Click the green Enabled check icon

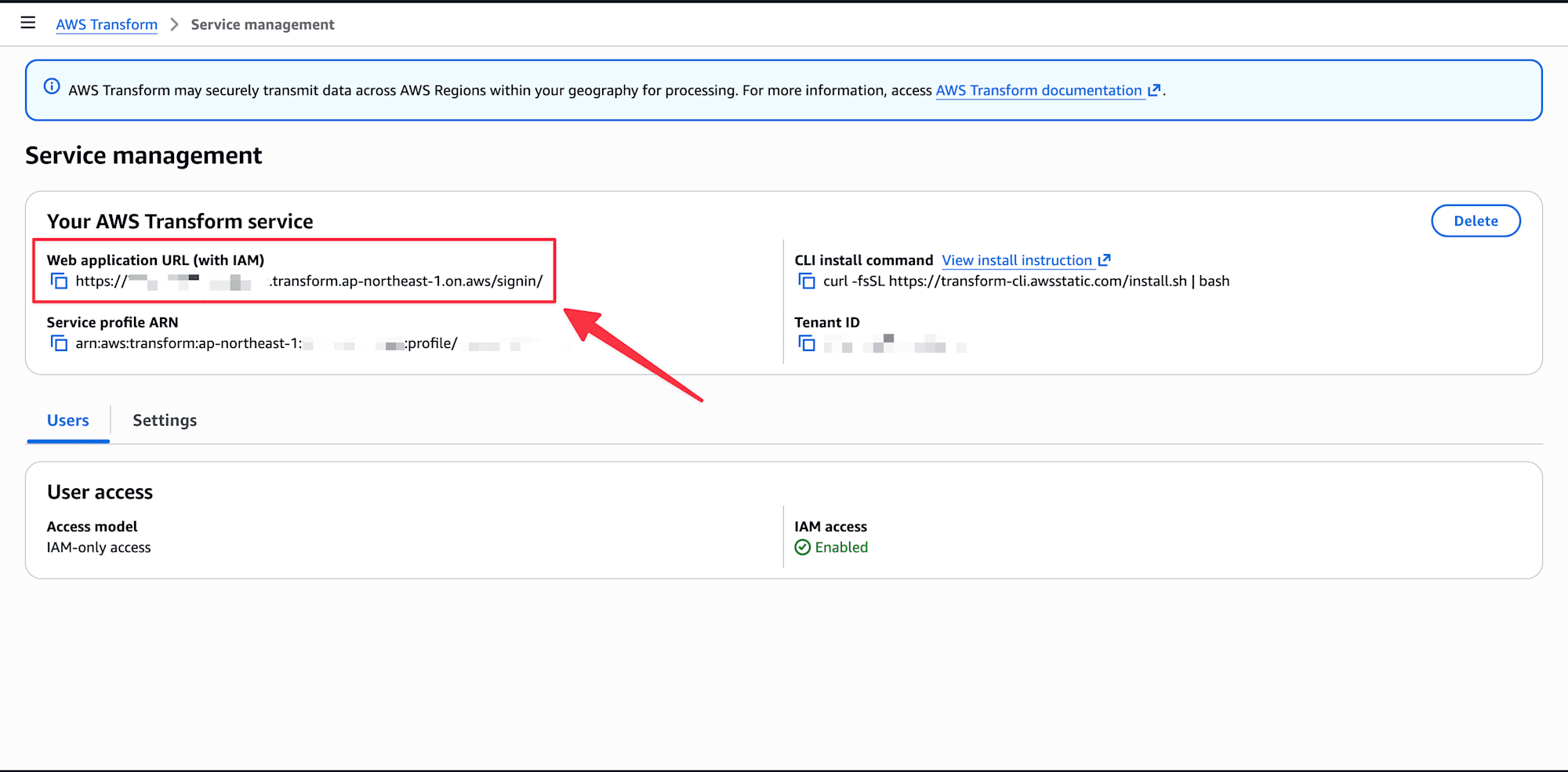tap(803, 547)
